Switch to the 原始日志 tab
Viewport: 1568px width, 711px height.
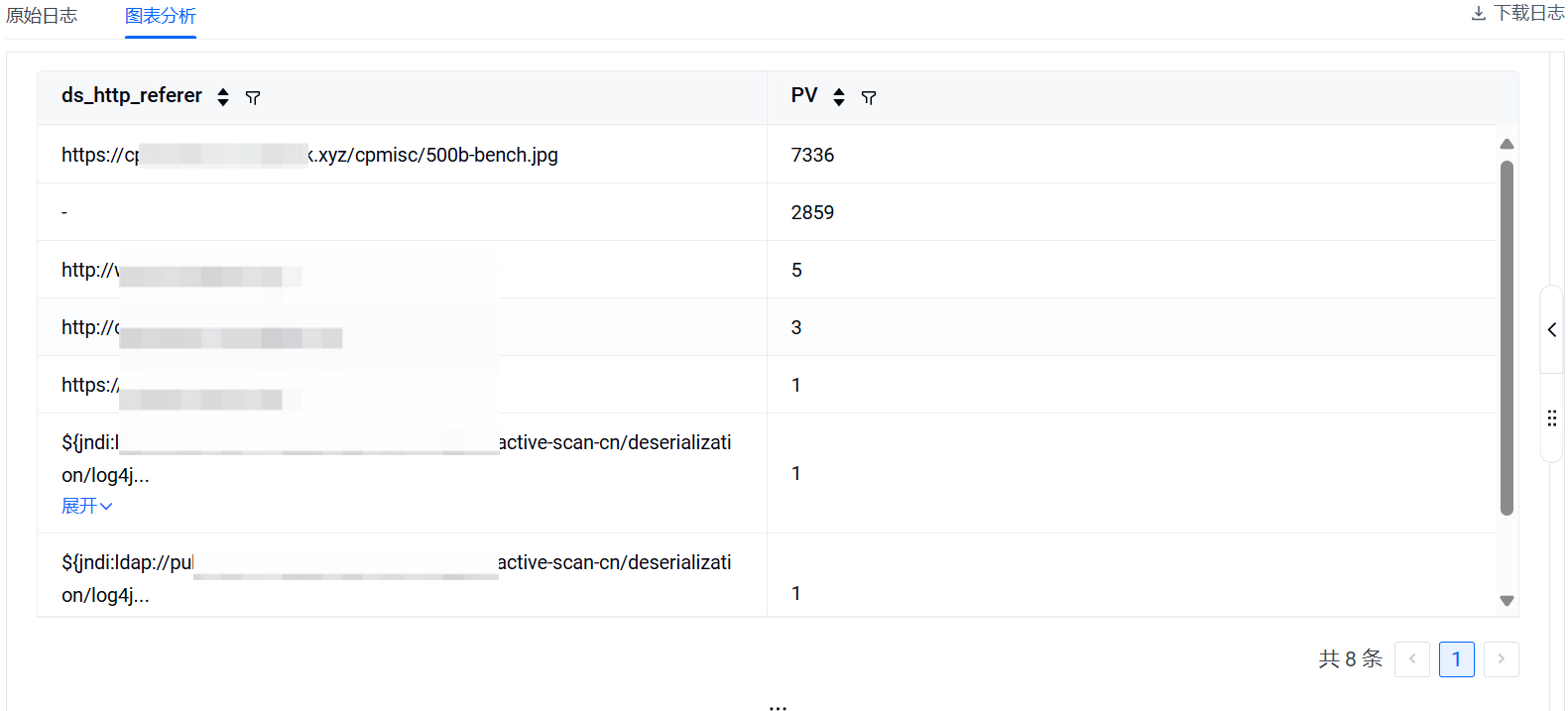point(42,16)
